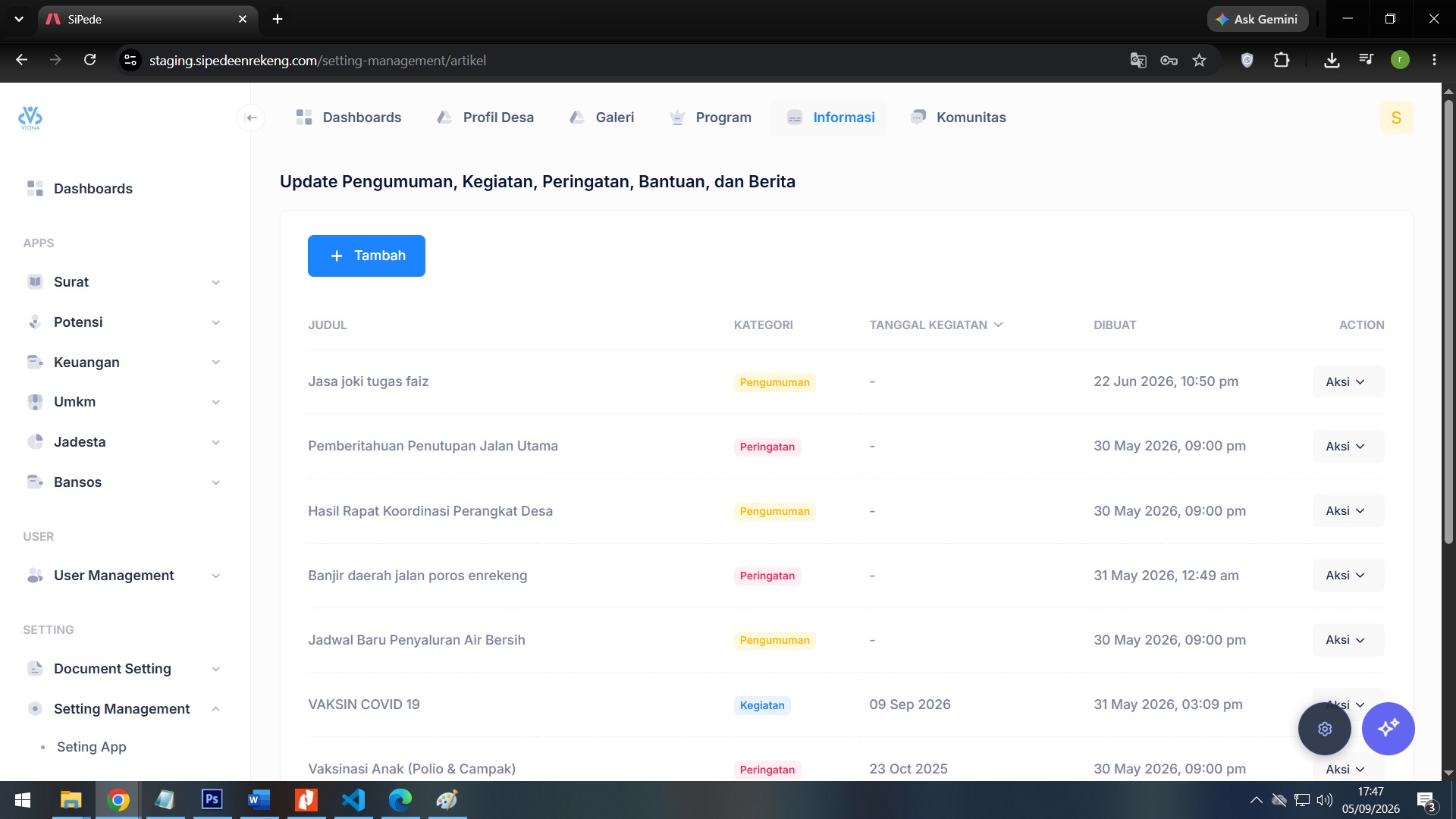This screenshot has height=819, width=1456.
Task: Open the media control icon in Chrome toolbar
Action: [x=1366, y=60]
